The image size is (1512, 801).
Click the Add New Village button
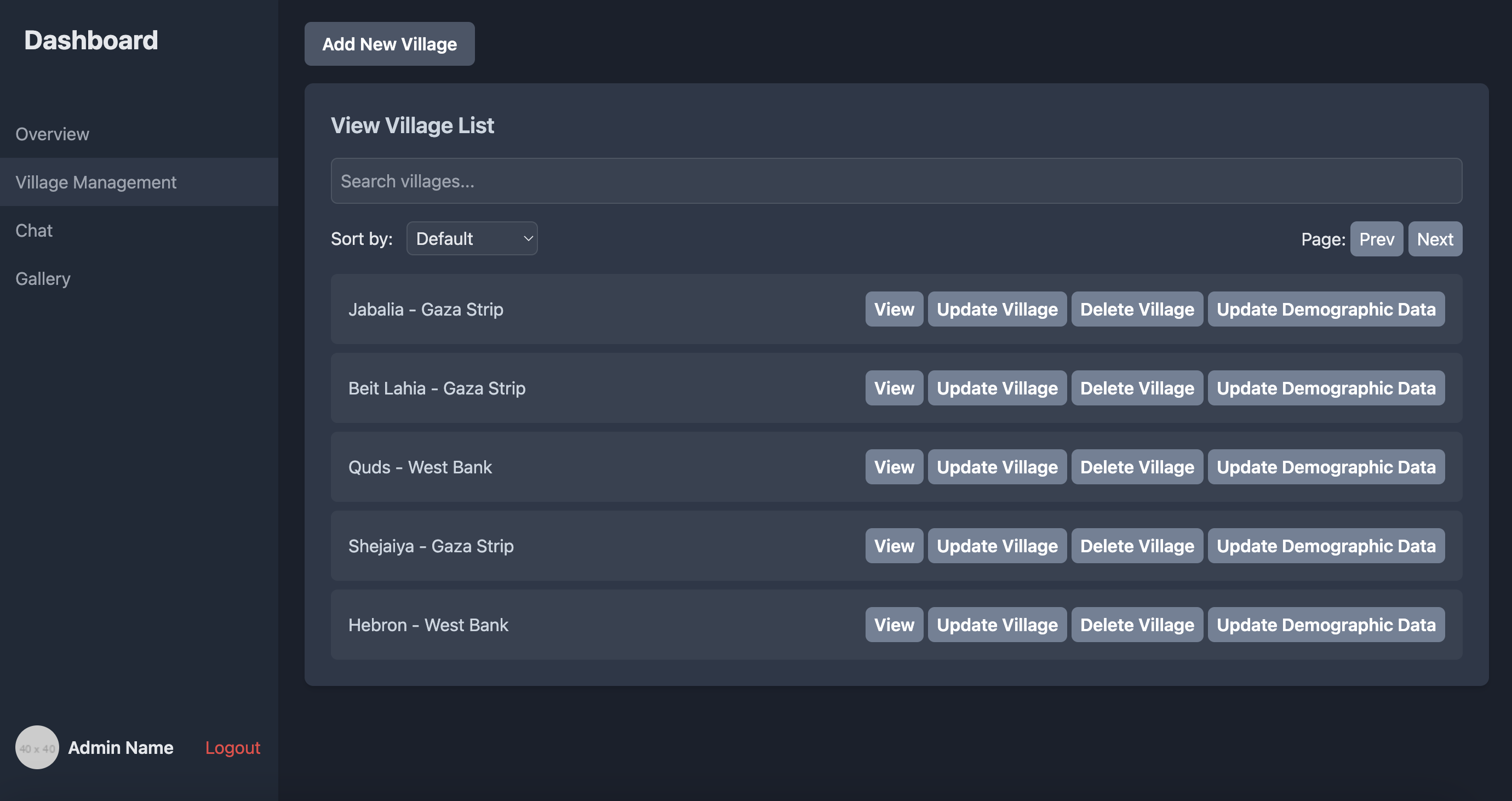[389, 43]
